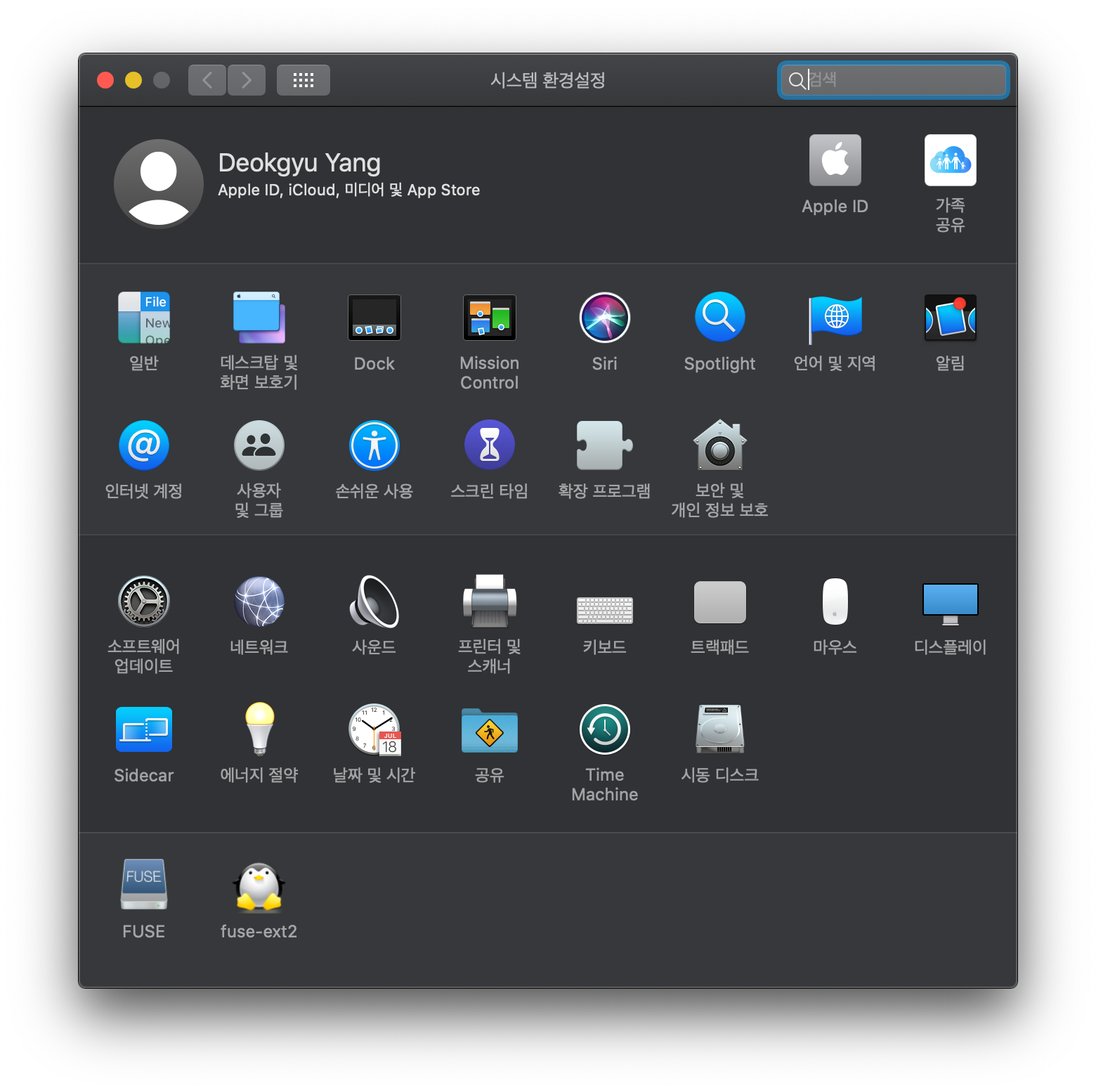This screenshot has height=1092, width=1096.
Task: Show all preferences with grid button
Action: [304, 80]
